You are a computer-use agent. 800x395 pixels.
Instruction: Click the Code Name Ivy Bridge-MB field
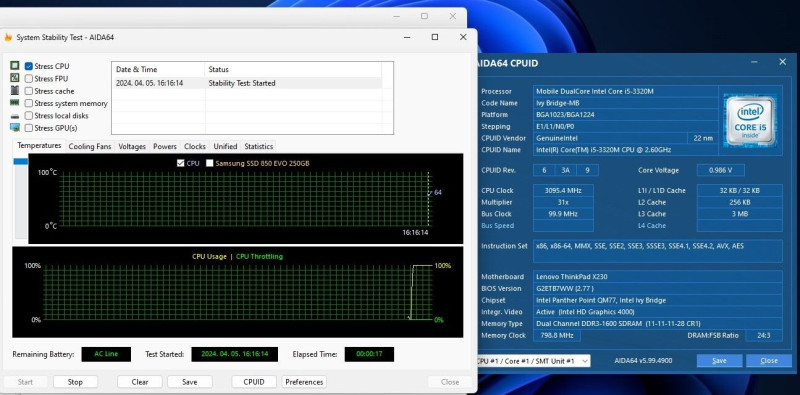tap(626, 103)
